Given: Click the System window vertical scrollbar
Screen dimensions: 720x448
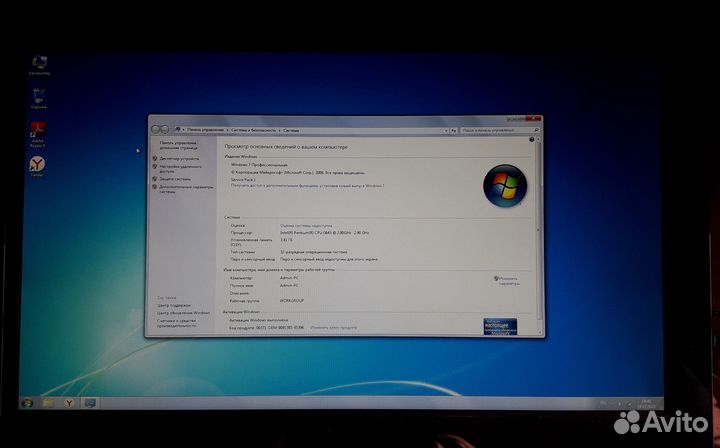Looking at the screenshot, I should coord(538,236).
